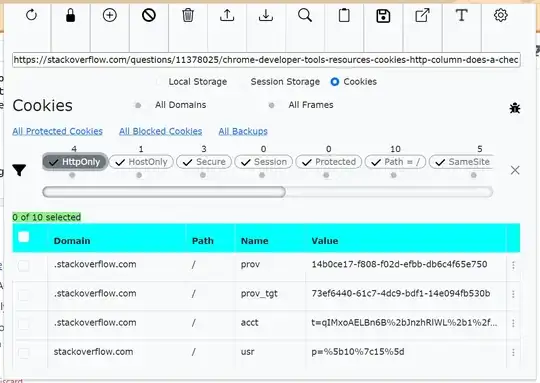540x383 pixels.
Task: Click the export upload icon
Action: point(227,15)
